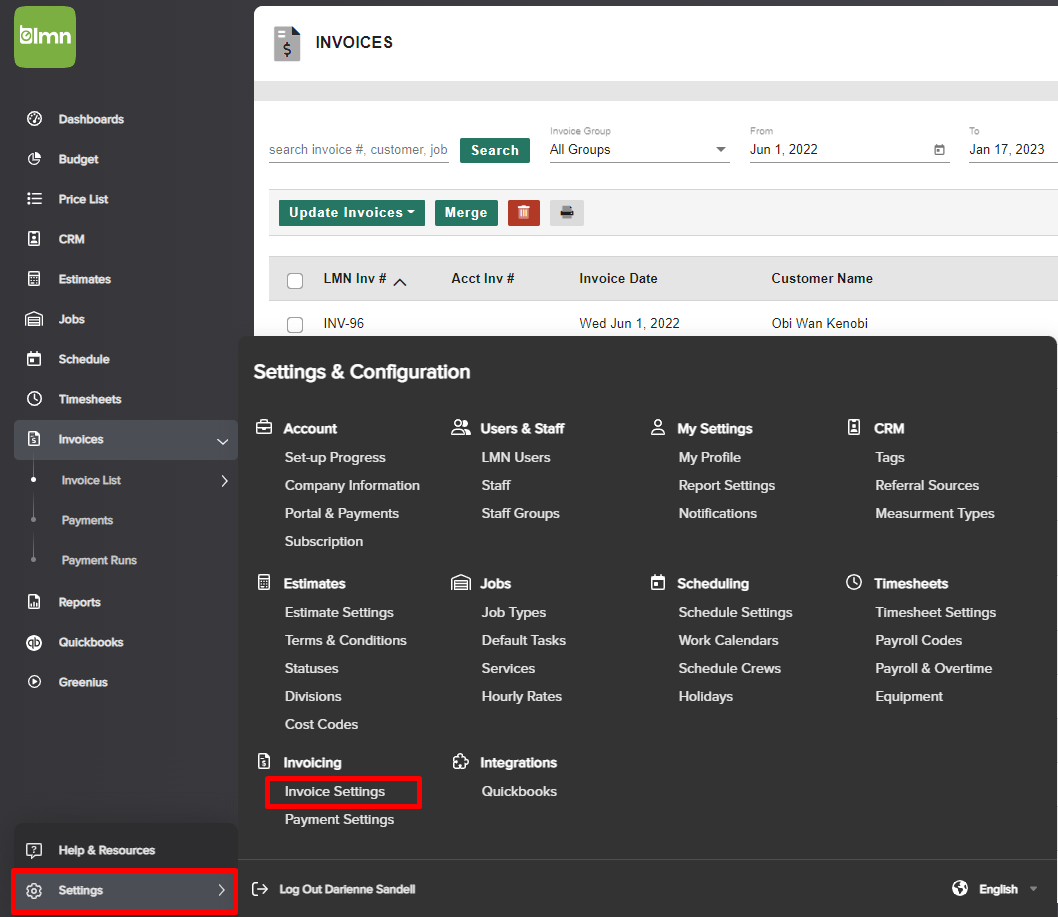Screen dimensions: 1058x917
Task: Open Report Settings link
Action: point(727,485)
